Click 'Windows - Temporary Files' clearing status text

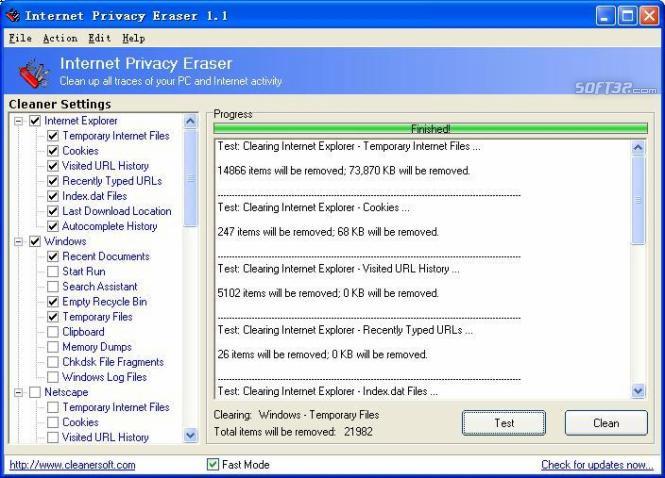pyautogui.click(x=319, y=415)
